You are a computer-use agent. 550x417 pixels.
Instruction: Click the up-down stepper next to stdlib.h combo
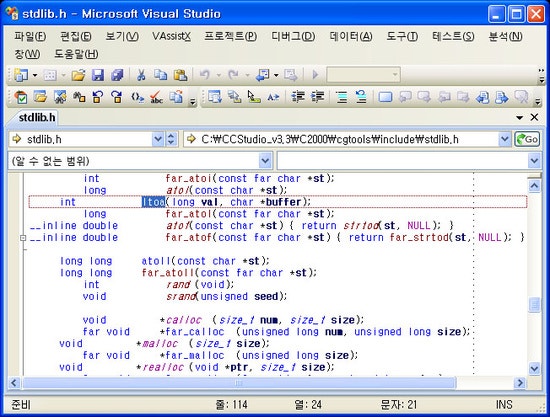(171, 139)
